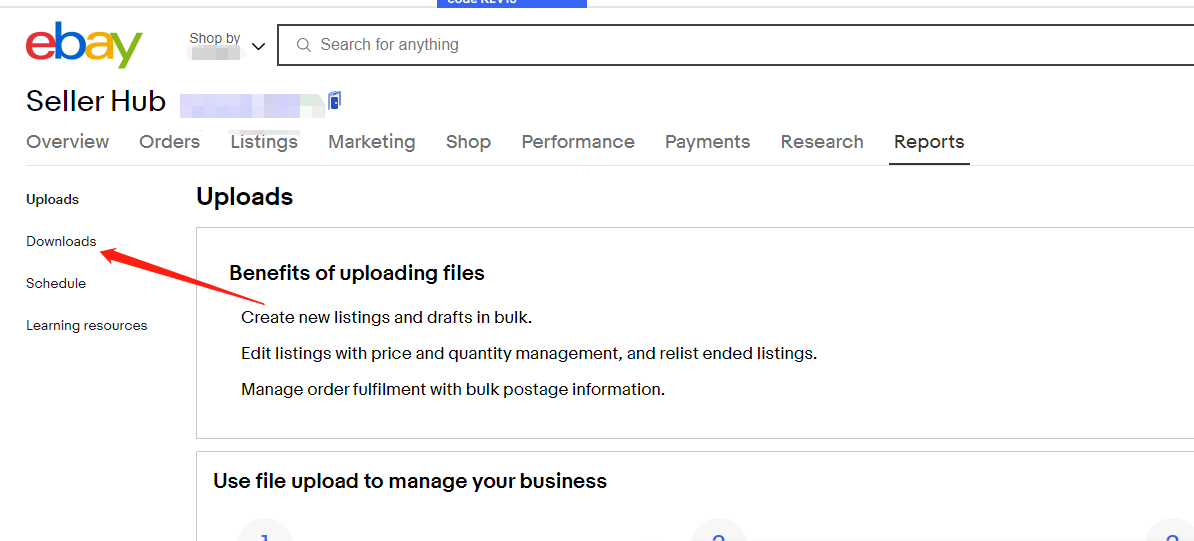
Task: Click the Seller Hub title
Action: click(x=96, y=101)
